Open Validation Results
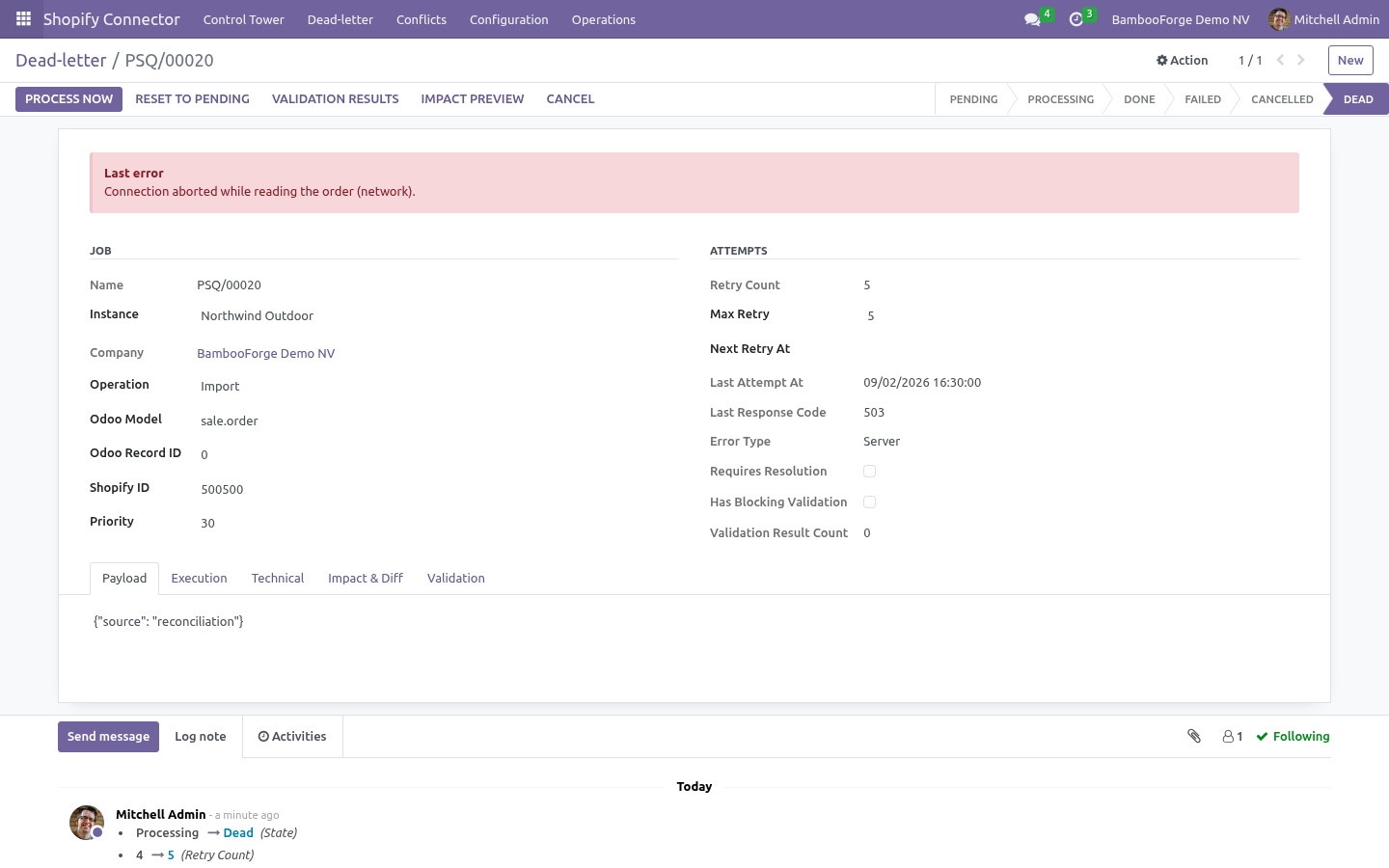This screenshot has height=868, width=1389. coord(336,99)
